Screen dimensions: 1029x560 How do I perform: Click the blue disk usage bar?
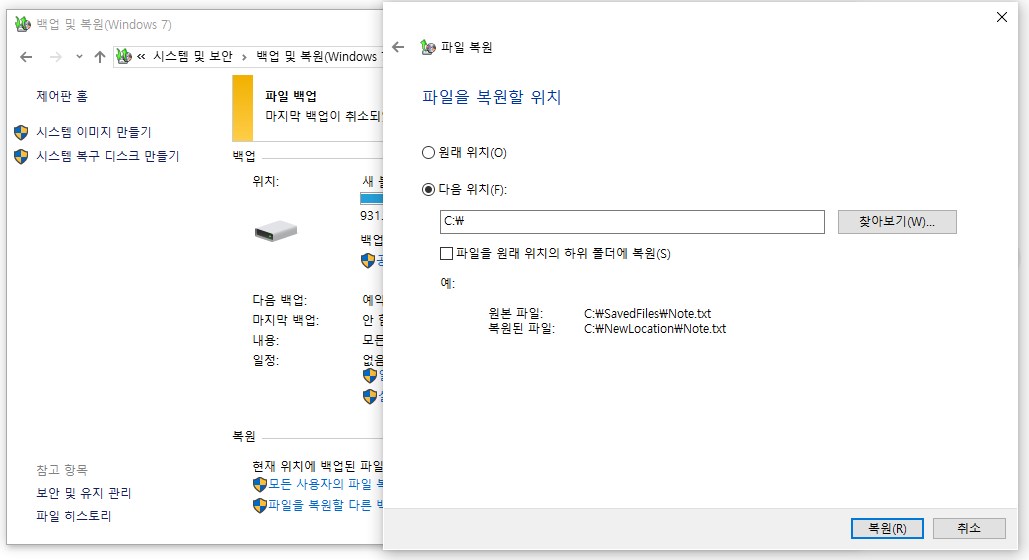point(371,198)
